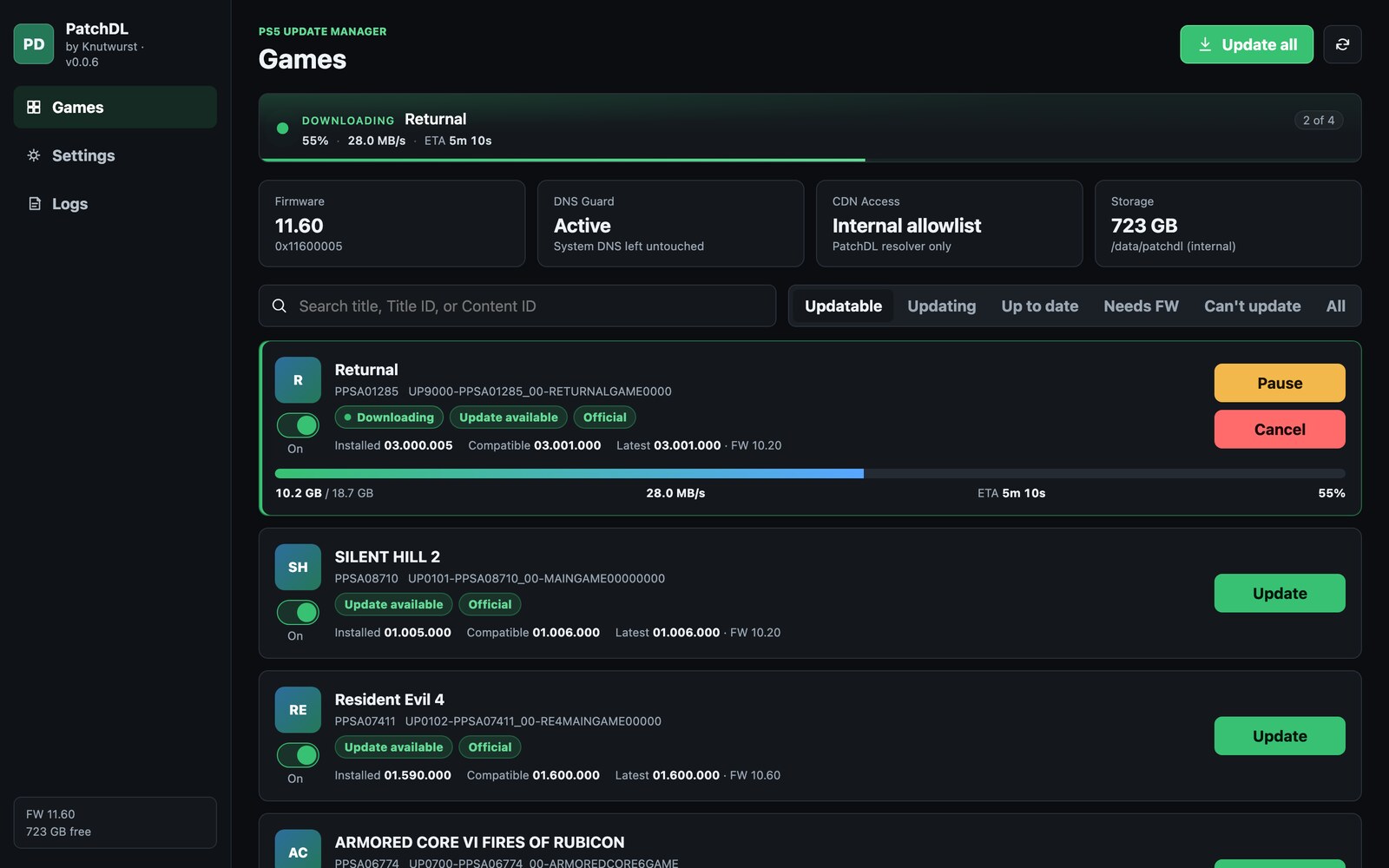Click the Returnal R game icon

point(298,380)
